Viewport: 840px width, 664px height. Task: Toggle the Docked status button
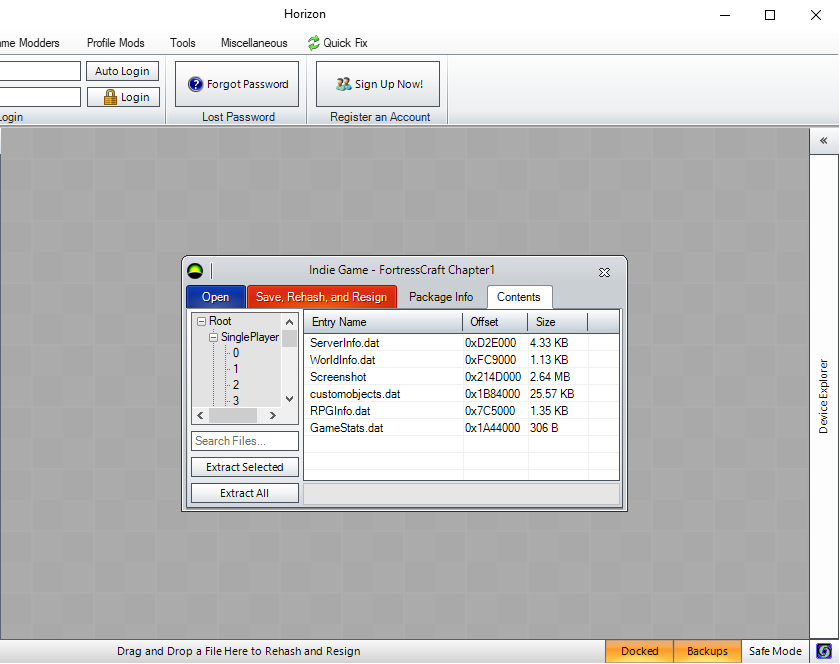click(x=639, y=651)
